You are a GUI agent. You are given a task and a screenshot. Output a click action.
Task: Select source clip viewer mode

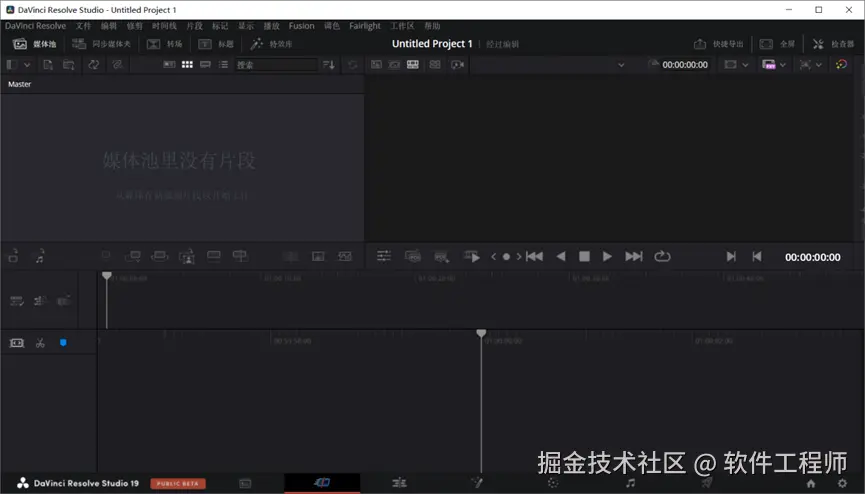pyautogui.click(x=376, y=65)
